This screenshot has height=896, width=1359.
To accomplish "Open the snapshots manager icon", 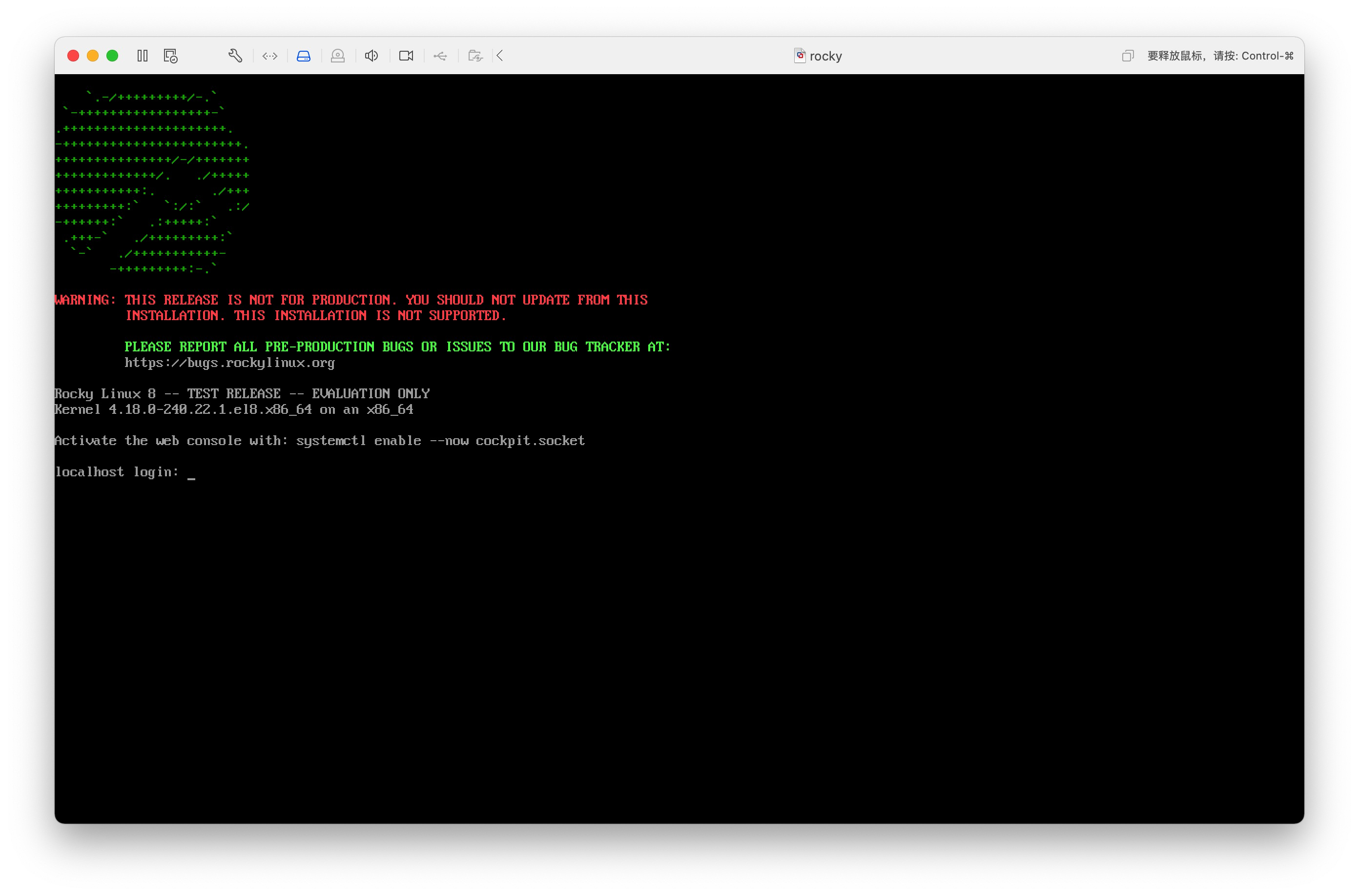I will click(170, 56).
